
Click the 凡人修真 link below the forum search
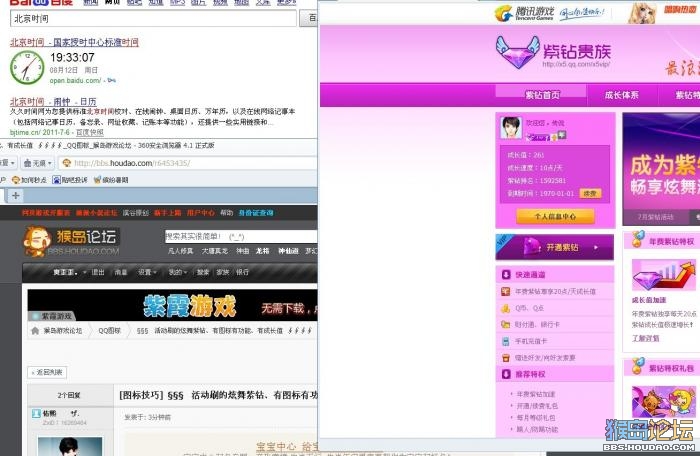pyautogui.click(x=180, y=251)
